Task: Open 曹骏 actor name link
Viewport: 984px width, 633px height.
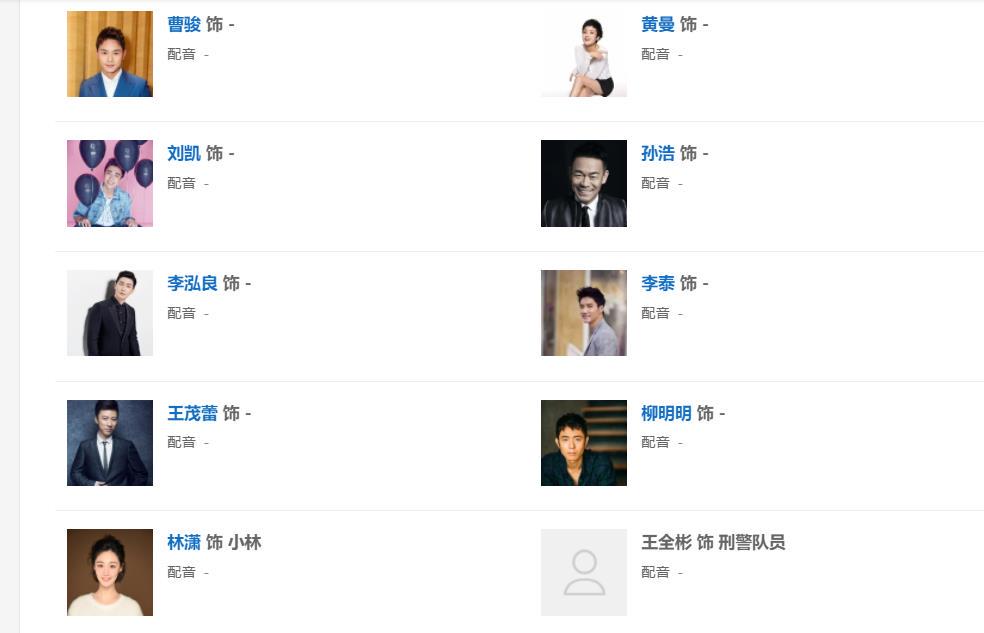Action: coord(184,24)
